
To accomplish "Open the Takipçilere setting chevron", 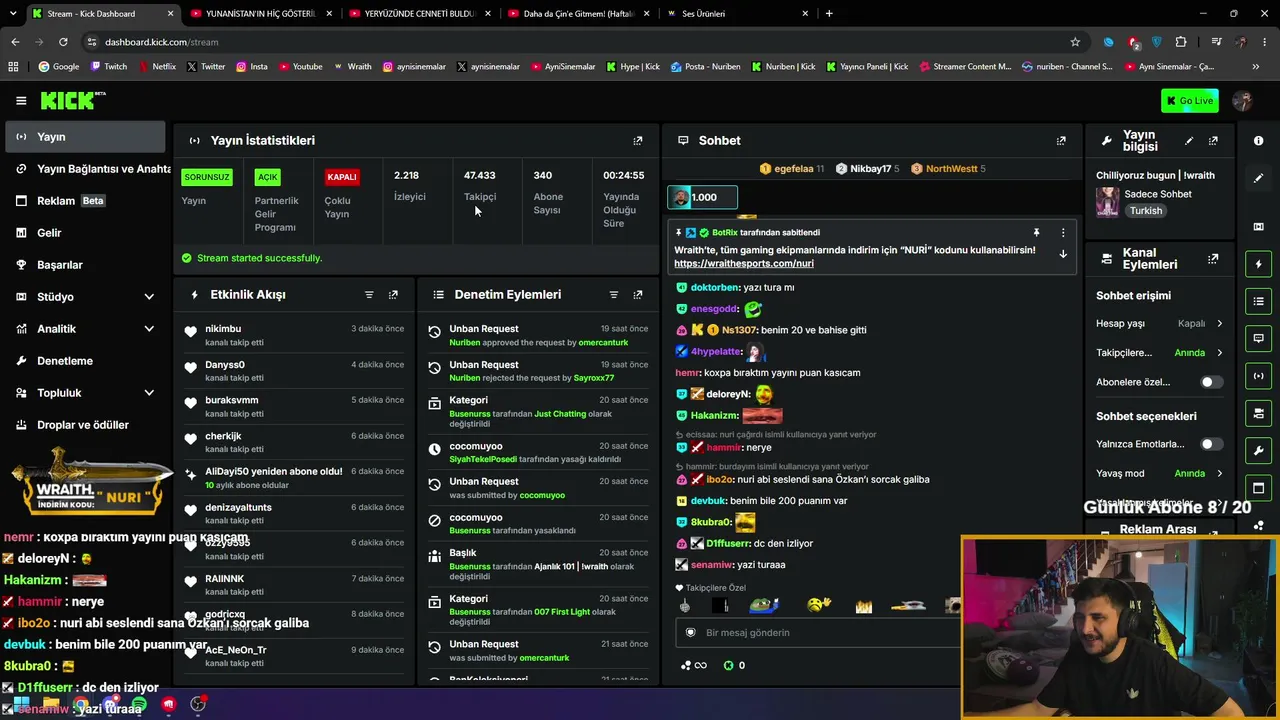I will point(1219,353).
